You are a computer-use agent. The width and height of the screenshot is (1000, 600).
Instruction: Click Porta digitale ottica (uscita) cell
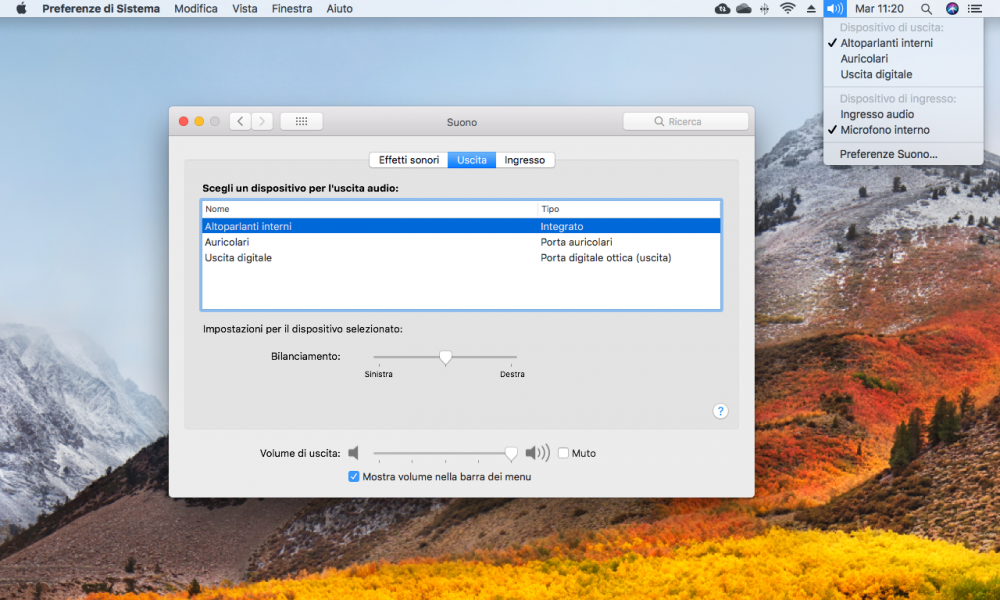pyautogui.click(x=606, y=258)
